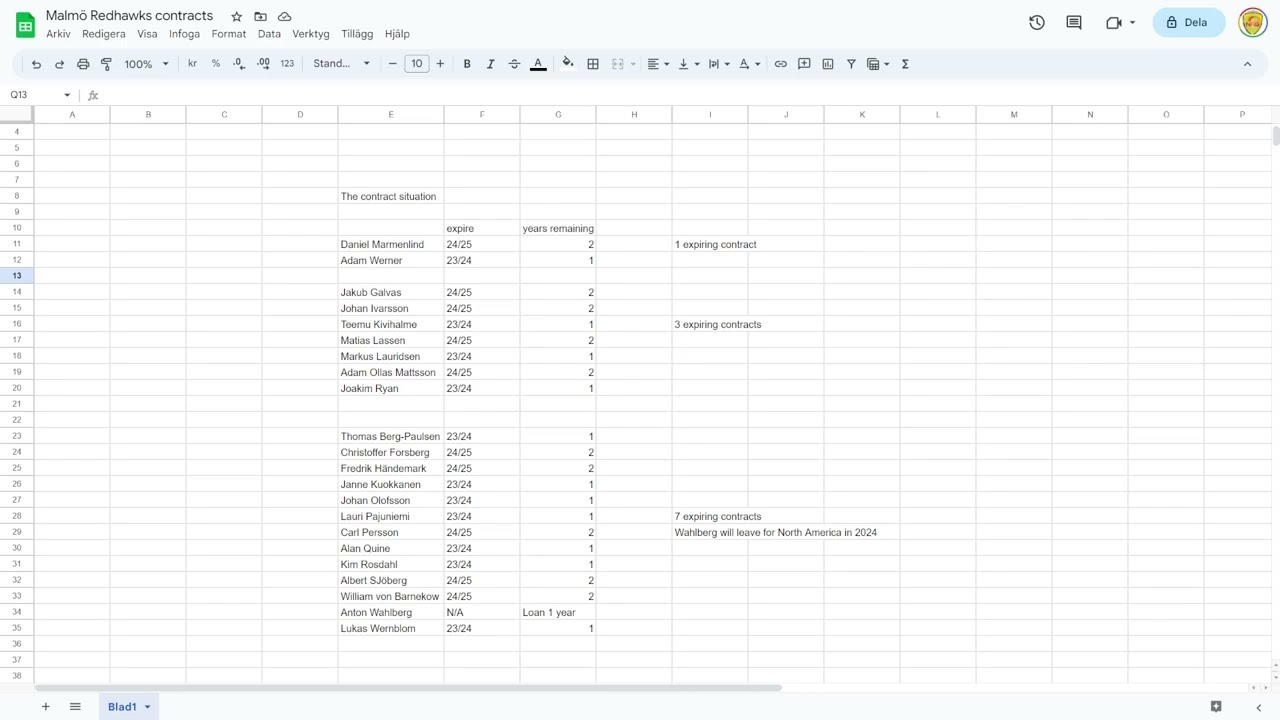Image resolution: width=1280 pixels, height=720 pixels.
Task: Open the Verktyg menu
Action: click(311, 34)
